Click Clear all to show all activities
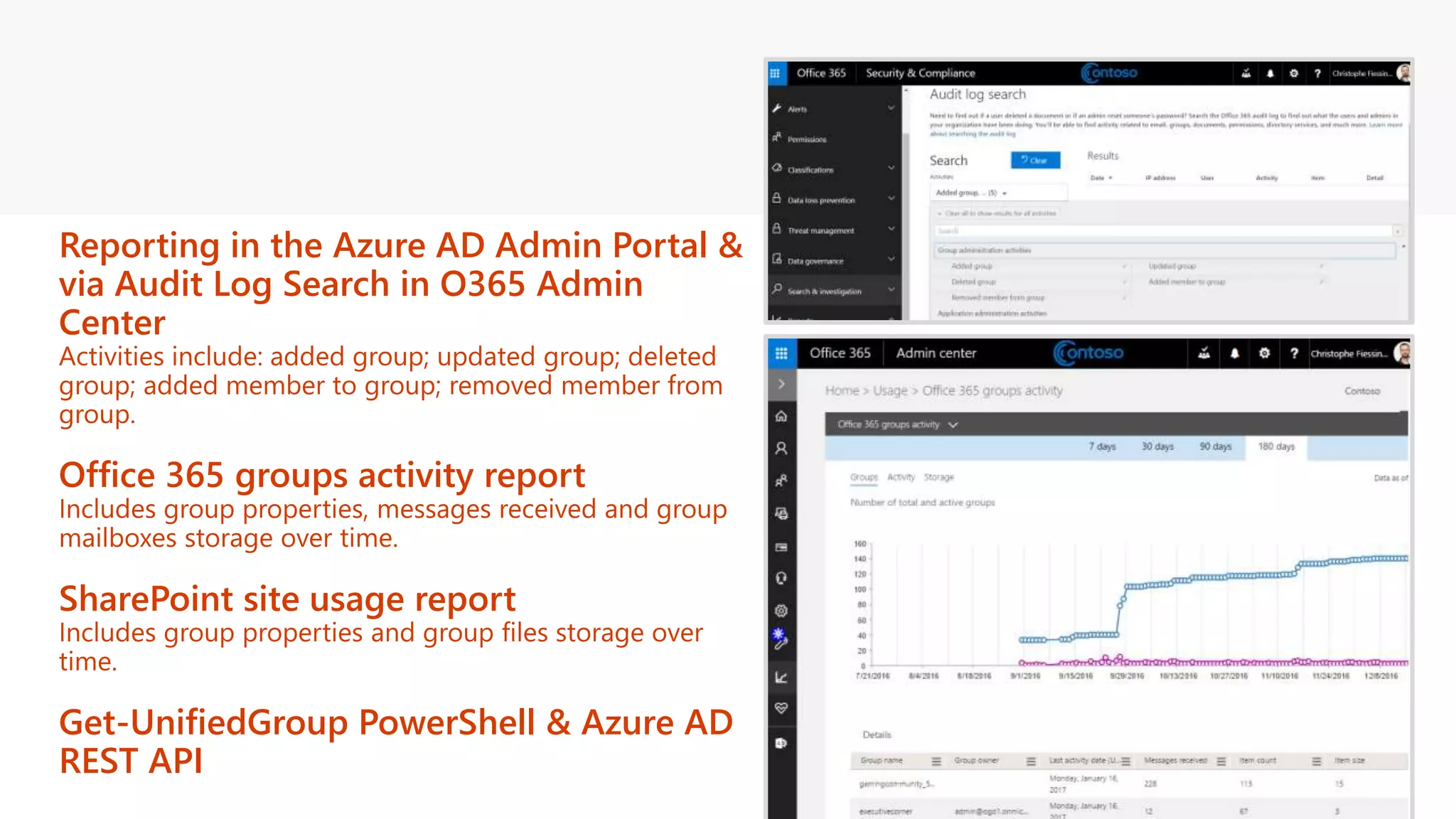Image resolution: width=1456 pixels, height=819 pixels. (x=997, y=213)
